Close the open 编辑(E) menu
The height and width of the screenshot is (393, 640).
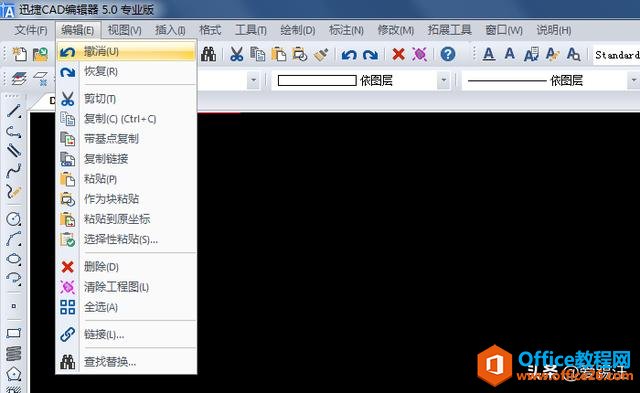[x=78, y=30]
